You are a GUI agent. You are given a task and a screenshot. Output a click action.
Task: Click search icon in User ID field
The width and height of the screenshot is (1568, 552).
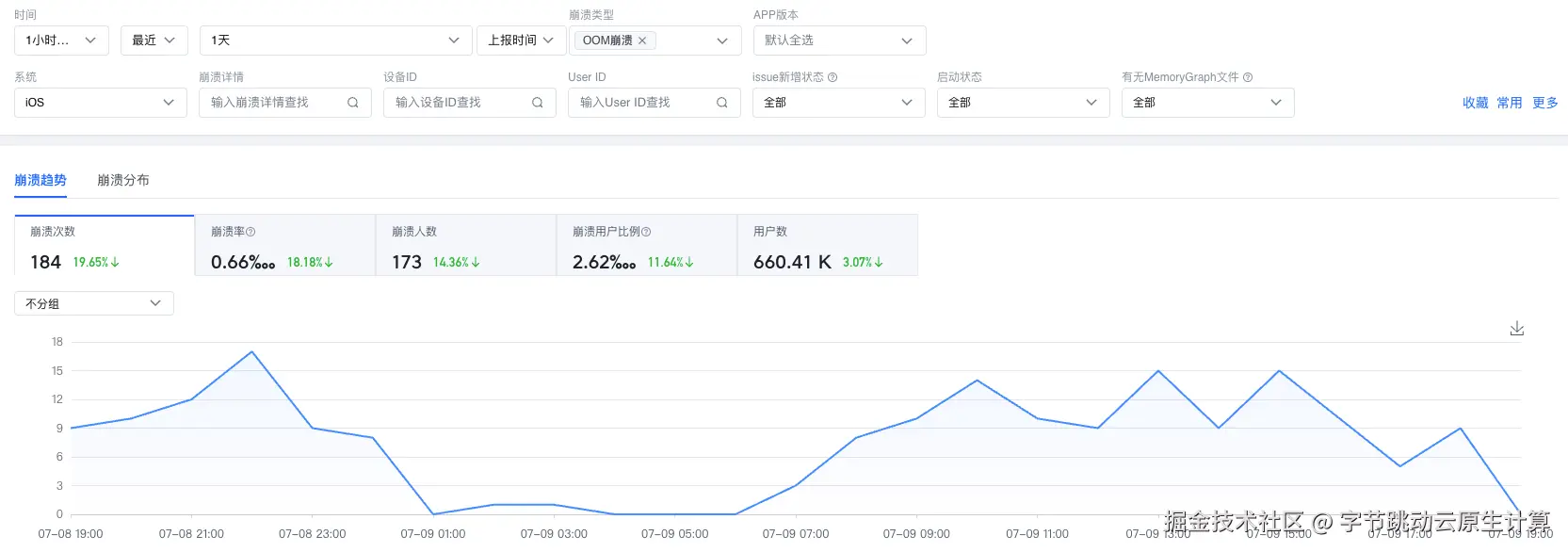(x=722, y=103)
